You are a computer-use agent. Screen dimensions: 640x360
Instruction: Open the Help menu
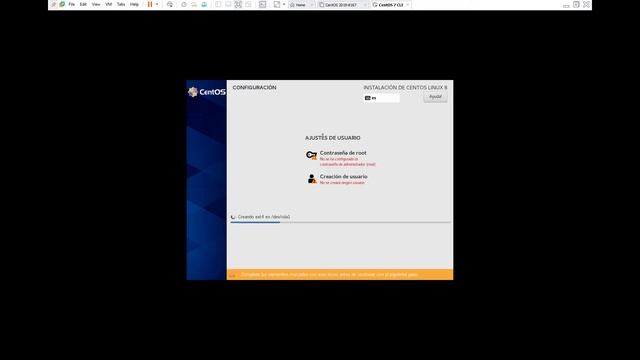pyautogui.click(x=134, y=4)
